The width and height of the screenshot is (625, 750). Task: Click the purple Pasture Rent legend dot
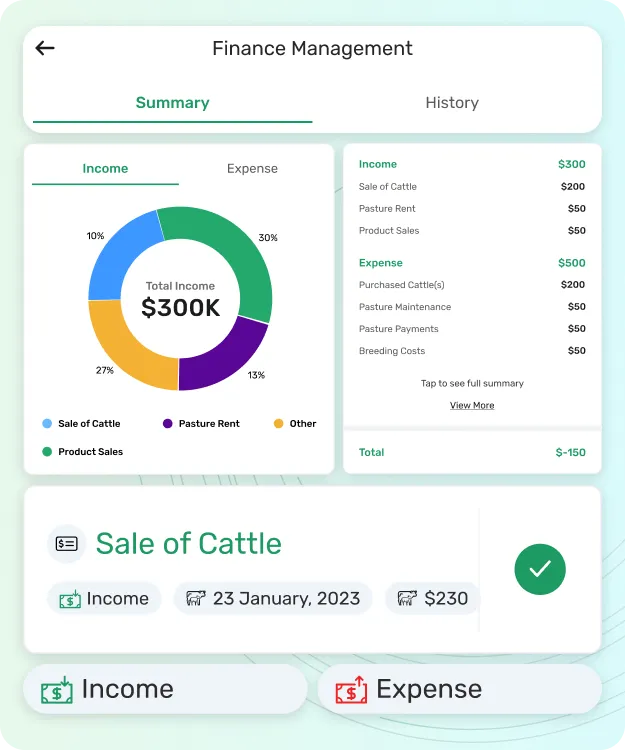(x=168, y=424)
